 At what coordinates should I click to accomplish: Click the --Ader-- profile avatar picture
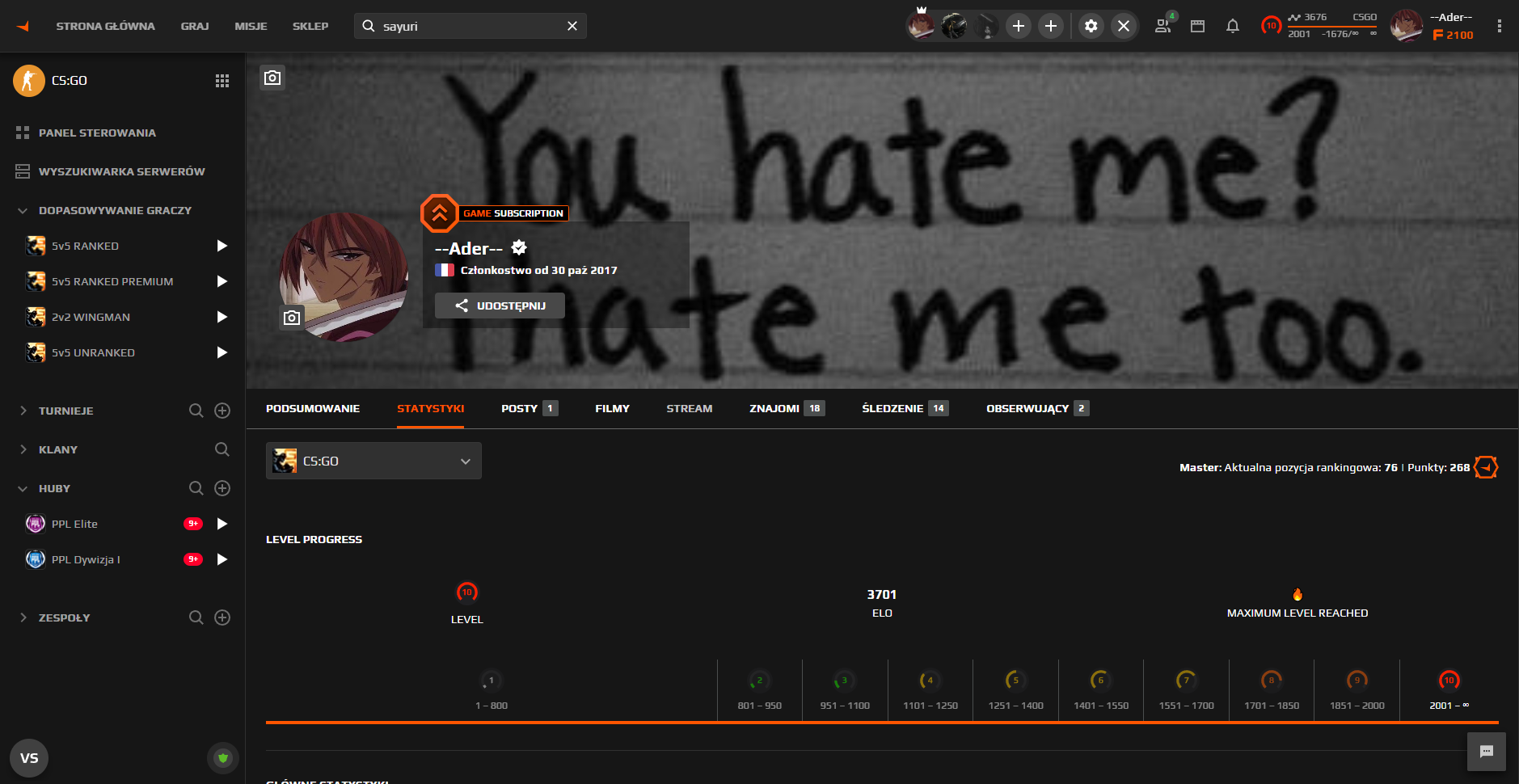point(344,277)
